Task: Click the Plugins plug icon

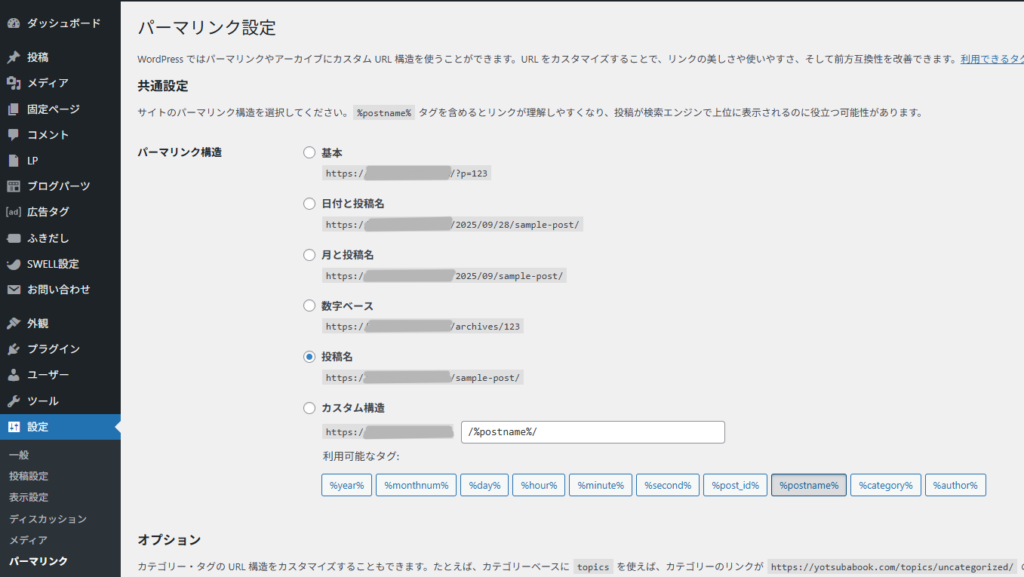Action: (x=13, y=349)
